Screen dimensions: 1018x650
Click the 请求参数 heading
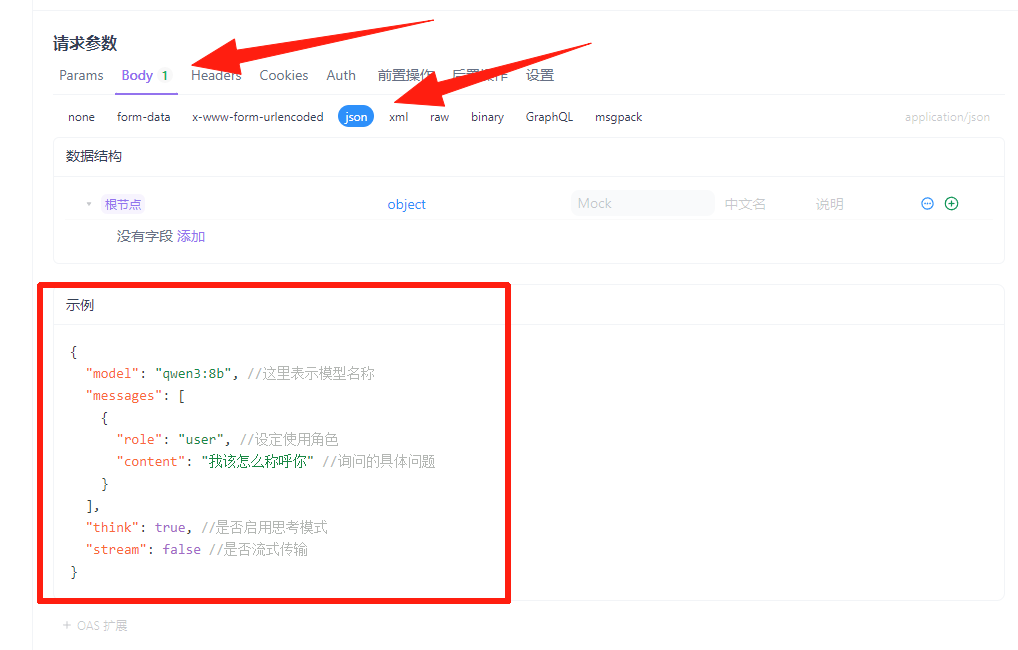[x=85, y=44]
